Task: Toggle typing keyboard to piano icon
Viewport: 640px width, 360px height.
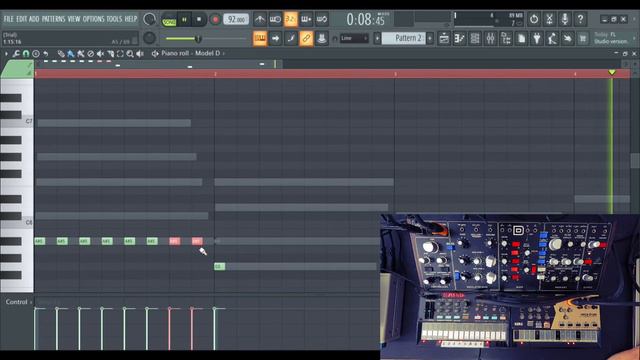Action: [x=260, y=38]
